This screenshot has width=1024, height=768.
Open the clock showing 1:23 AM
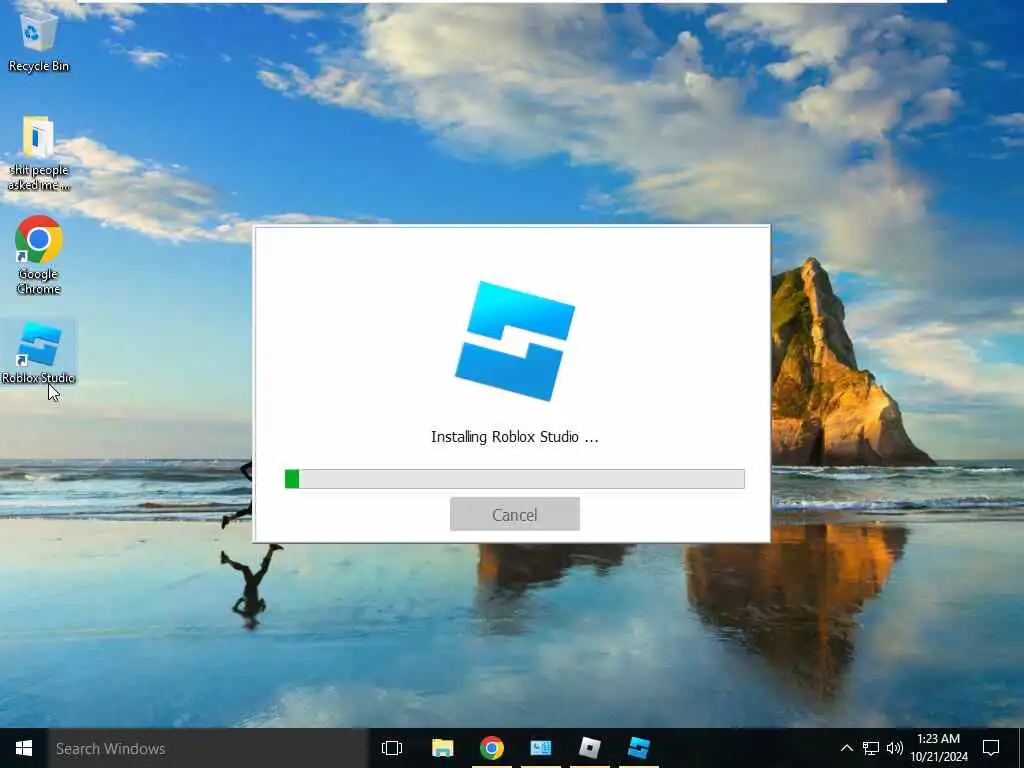[938, 748]
